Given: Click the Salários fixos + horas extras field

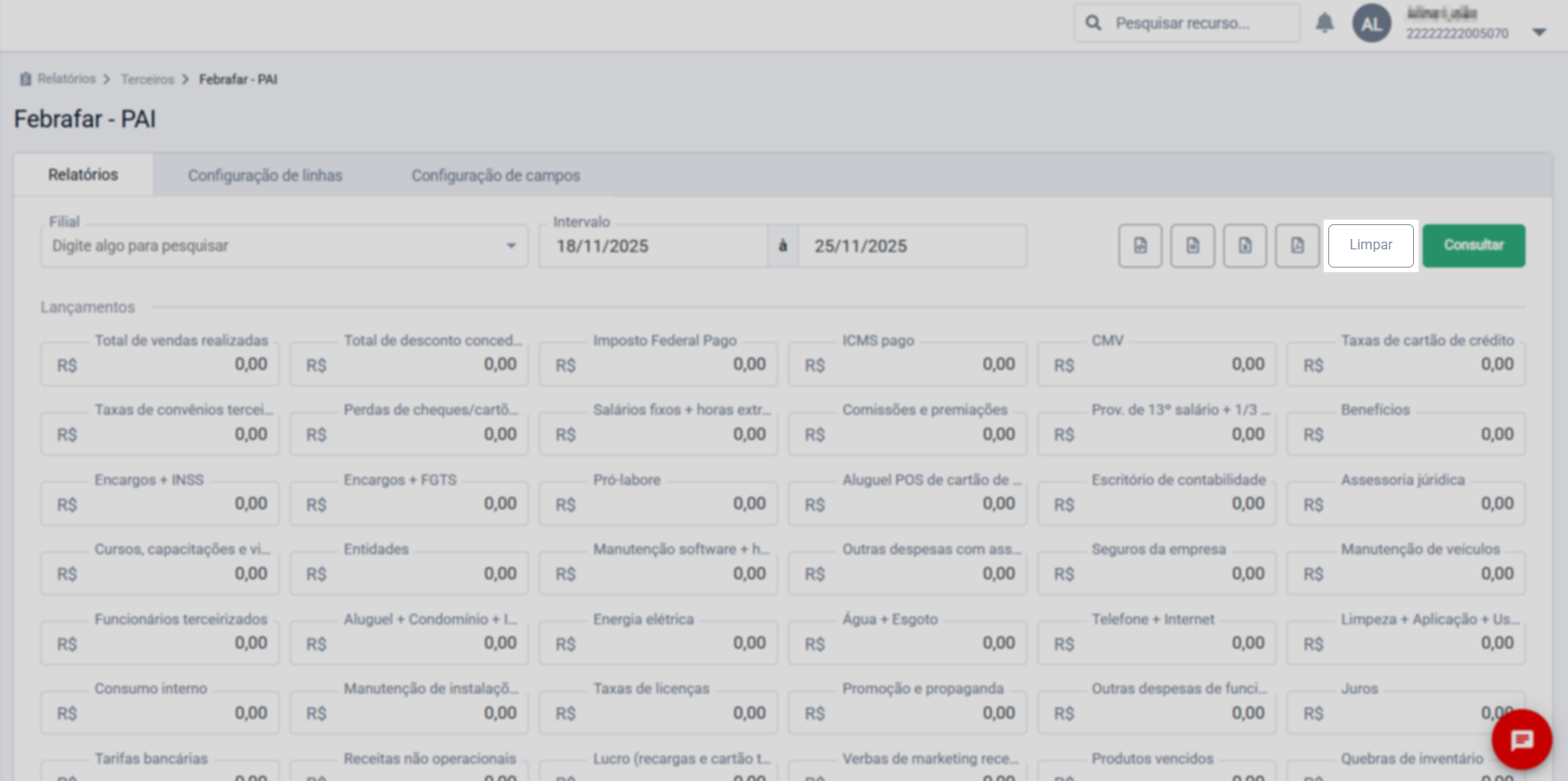Looking at the screenshot, I should click(659, 434).
